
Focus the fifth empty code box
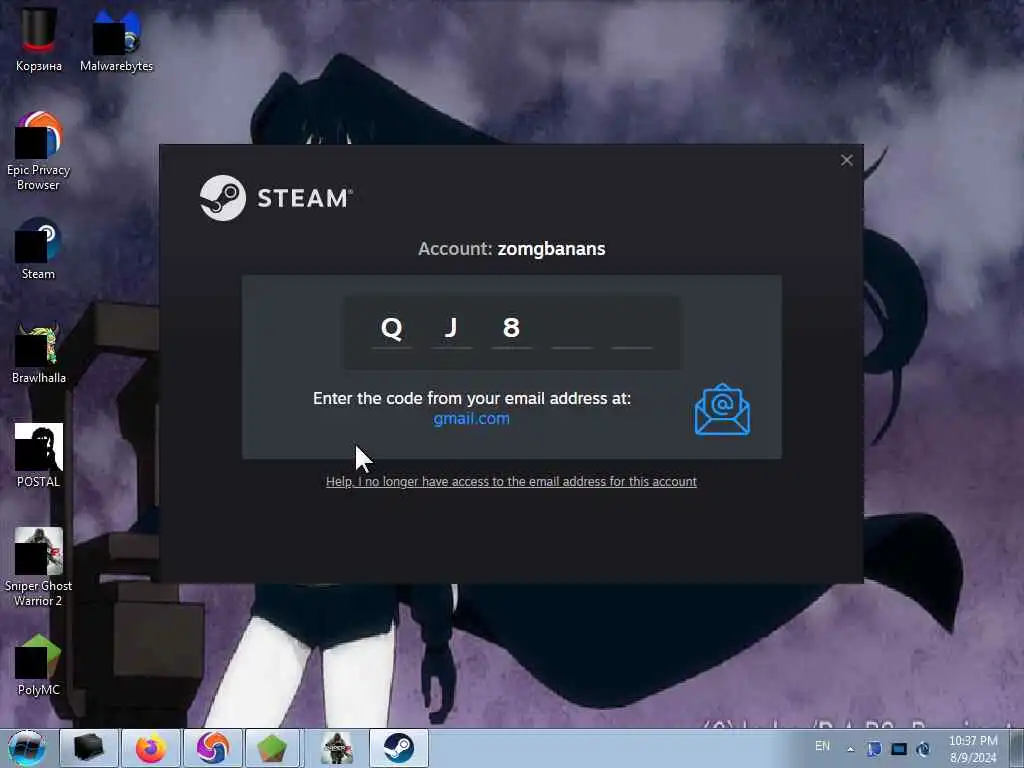(632, 328)
